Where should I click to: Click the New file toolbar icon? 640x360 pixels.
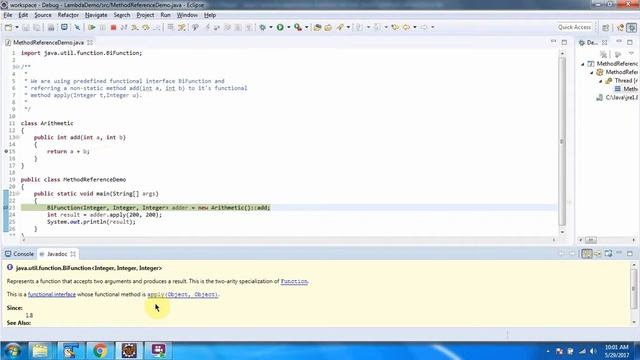click(x=8, y=27)
